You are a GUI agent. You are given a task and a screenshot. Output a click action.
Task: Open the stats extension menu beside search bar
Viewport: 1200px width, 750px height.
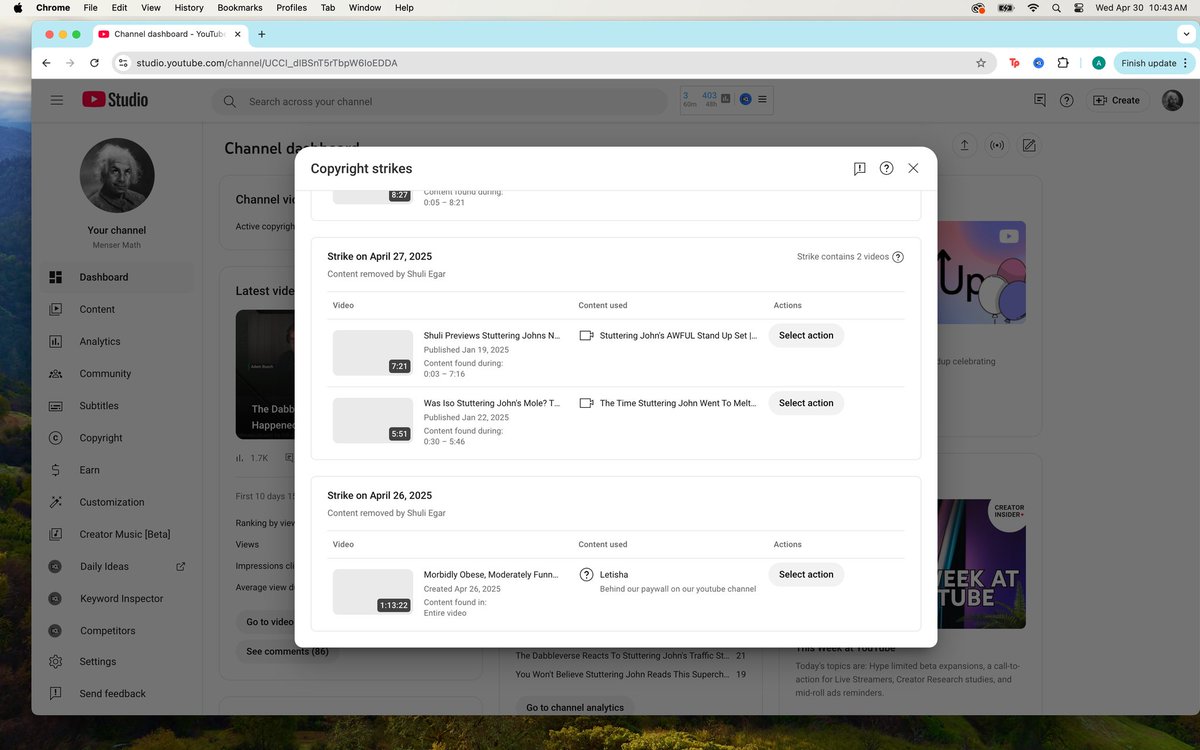(762, 100)
